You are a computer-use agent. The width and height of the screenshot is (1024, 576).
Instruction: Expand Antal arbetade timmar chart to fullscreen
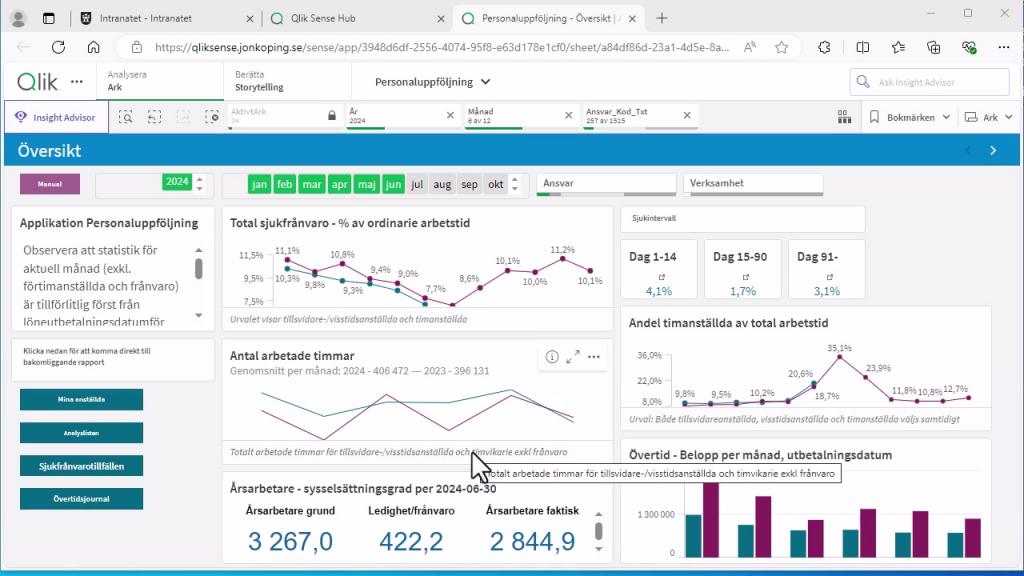(573, 357)
